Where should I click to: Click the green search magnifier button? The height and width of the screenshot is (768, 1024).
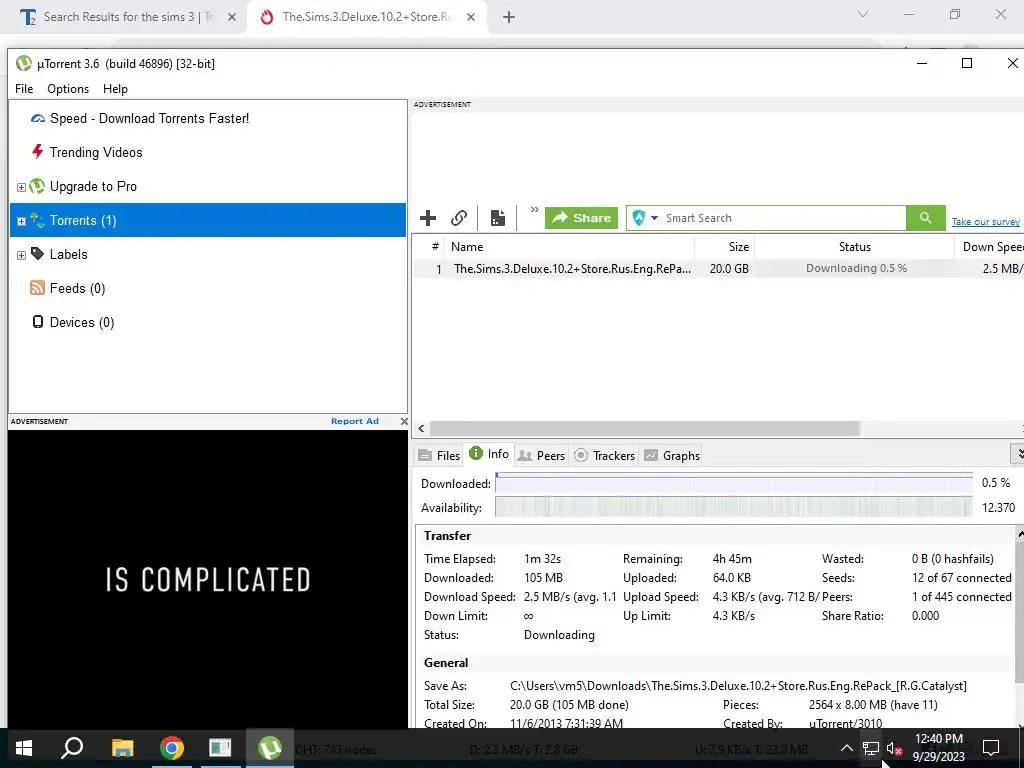coord(925,218)
